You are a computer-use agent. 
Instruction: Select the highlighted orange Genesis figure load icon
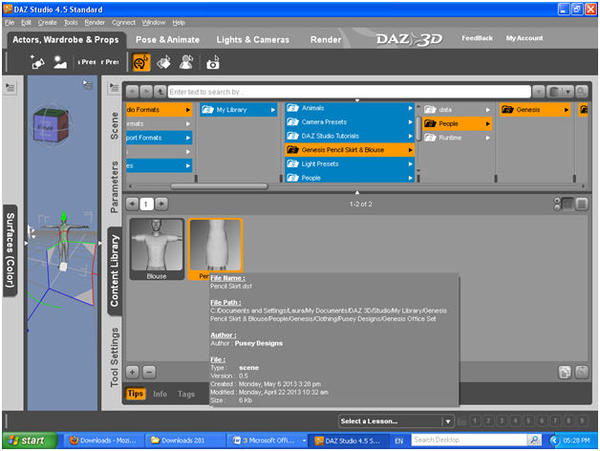[x=141, y=62]
